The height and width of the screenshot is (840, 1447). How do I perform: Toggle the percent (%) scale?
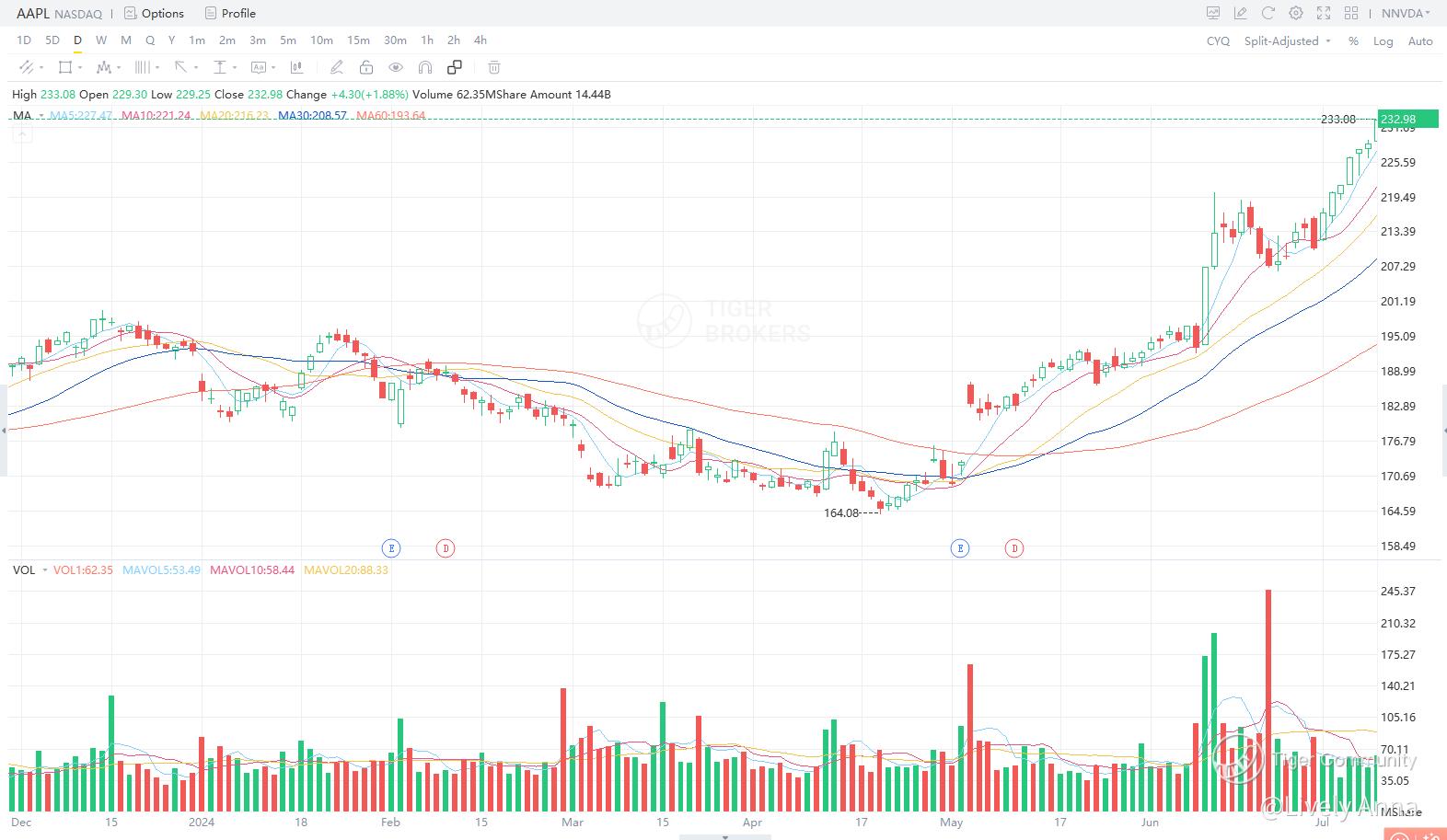click(1353, 40)
